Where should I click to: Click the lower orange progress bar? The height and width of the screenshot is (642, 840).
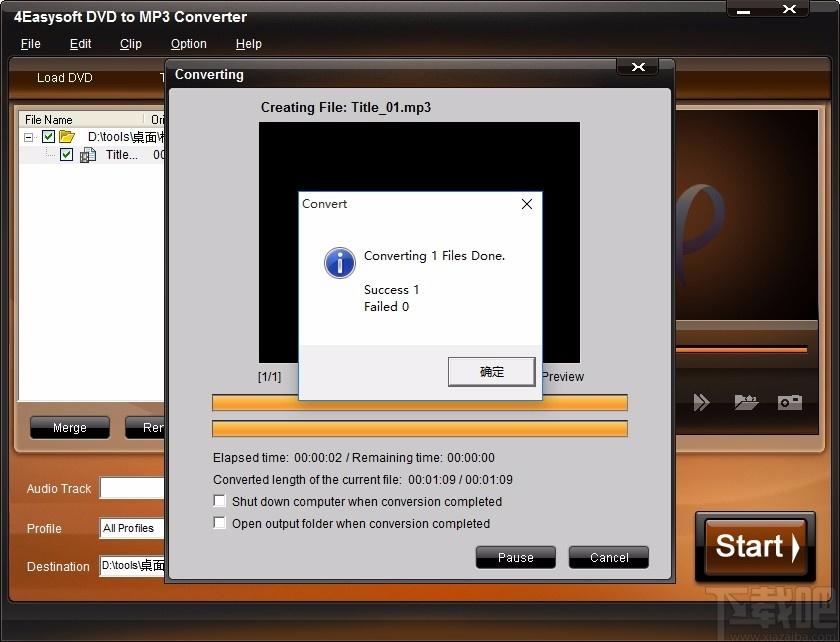pos(419,429)
